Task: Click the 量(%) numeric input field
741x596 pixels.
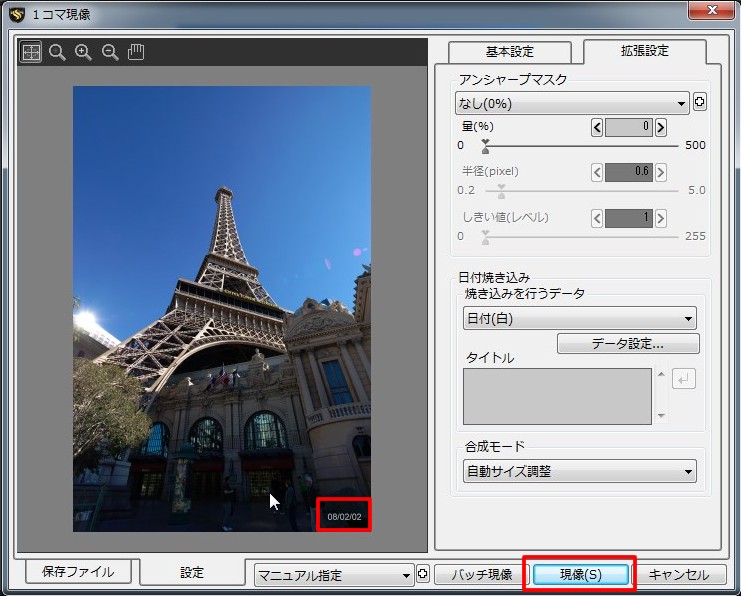Action: click(629, 127)
